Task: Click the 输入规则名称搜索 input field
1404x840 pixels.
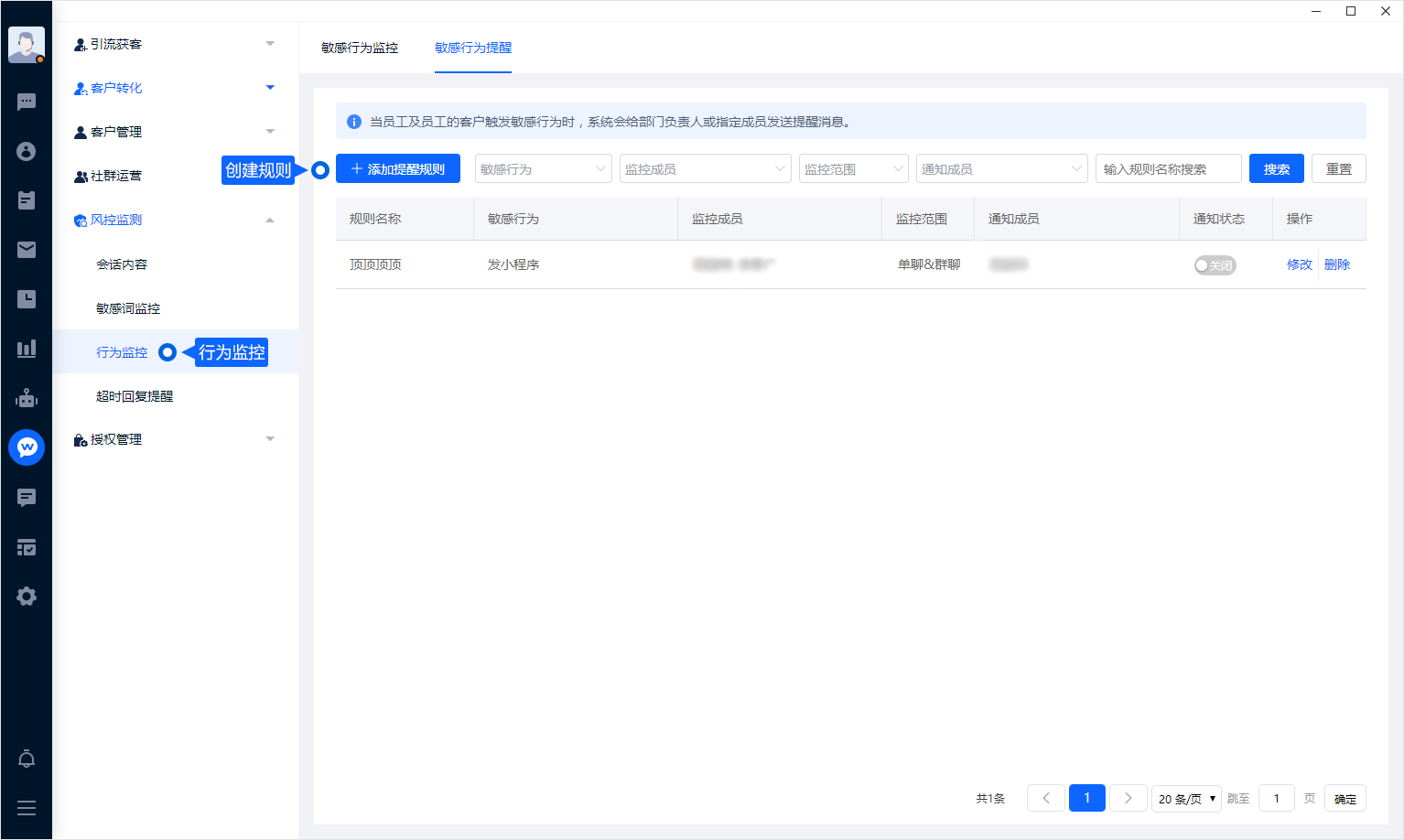Action: click(x=1168, y=169)
